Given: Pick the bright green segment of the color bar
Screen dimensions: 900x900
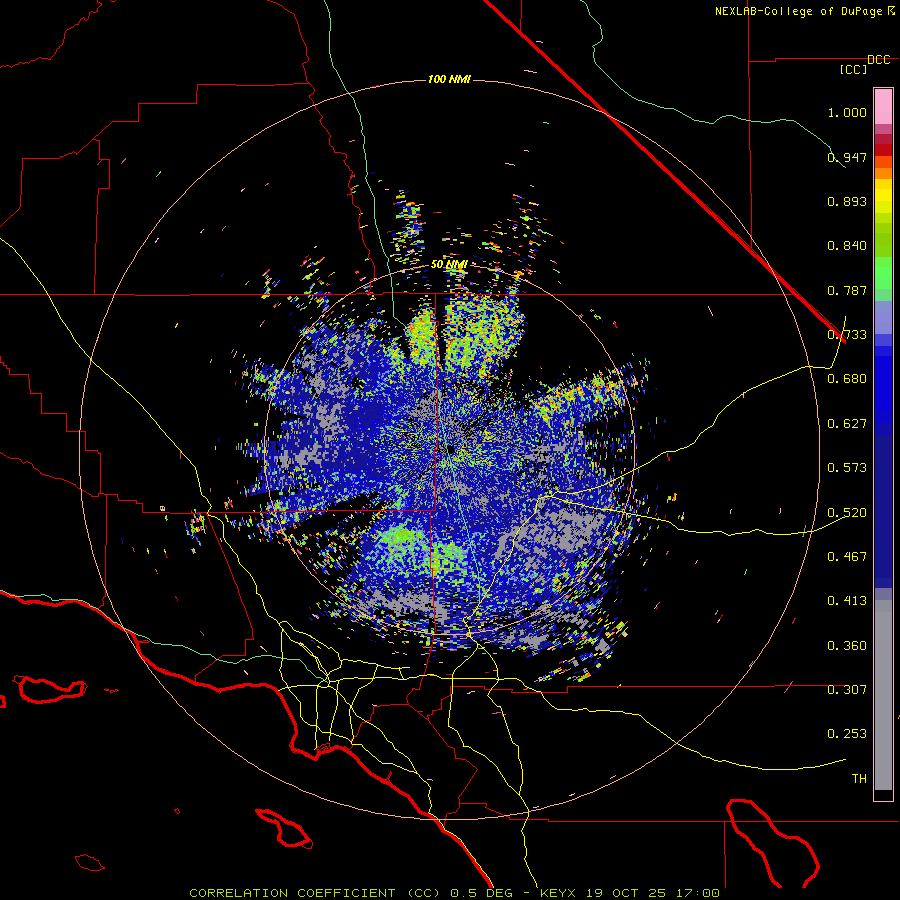Looking at the screenshot, I should point(883,272).
